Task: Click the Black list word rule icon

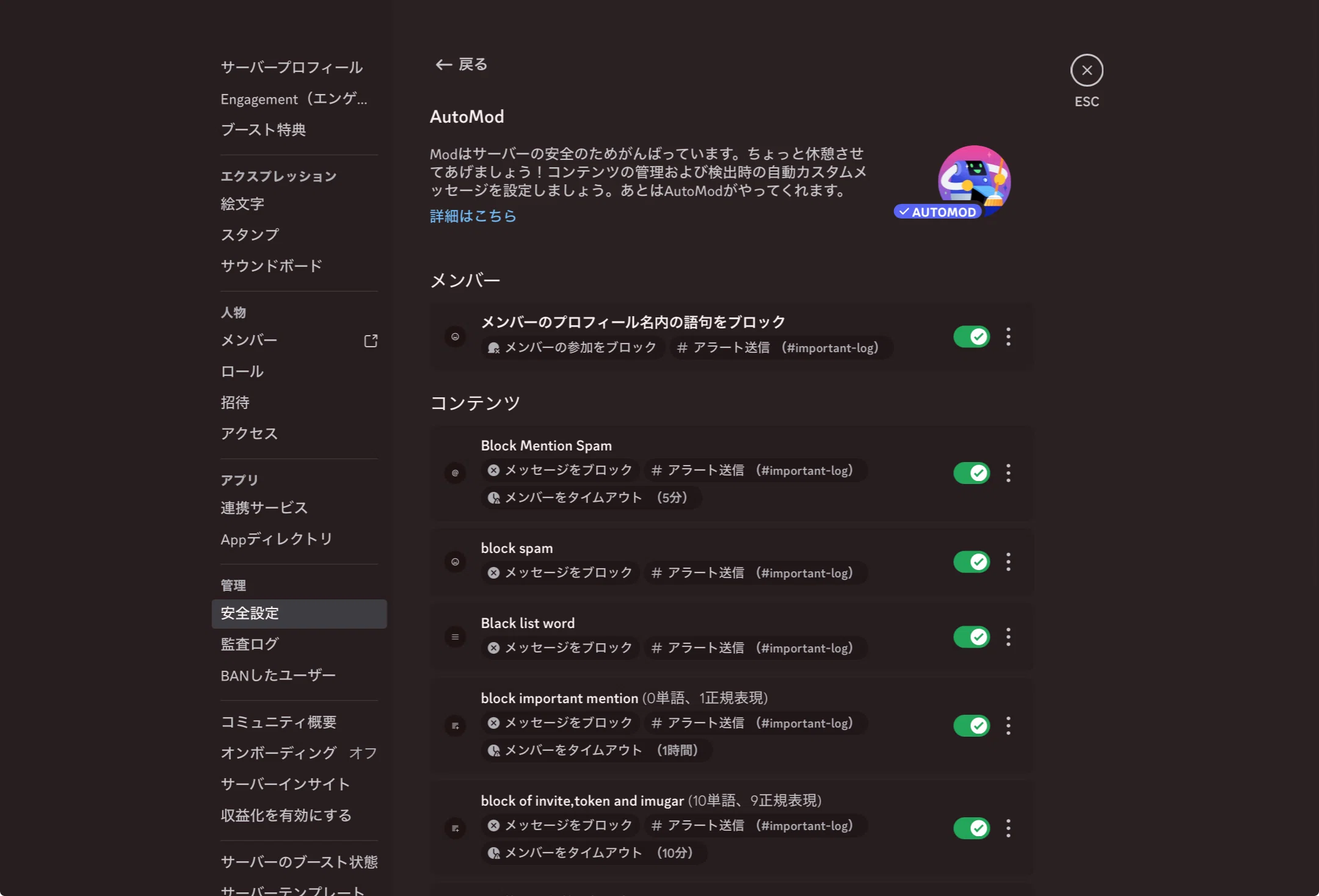Action: pos(455,637)
